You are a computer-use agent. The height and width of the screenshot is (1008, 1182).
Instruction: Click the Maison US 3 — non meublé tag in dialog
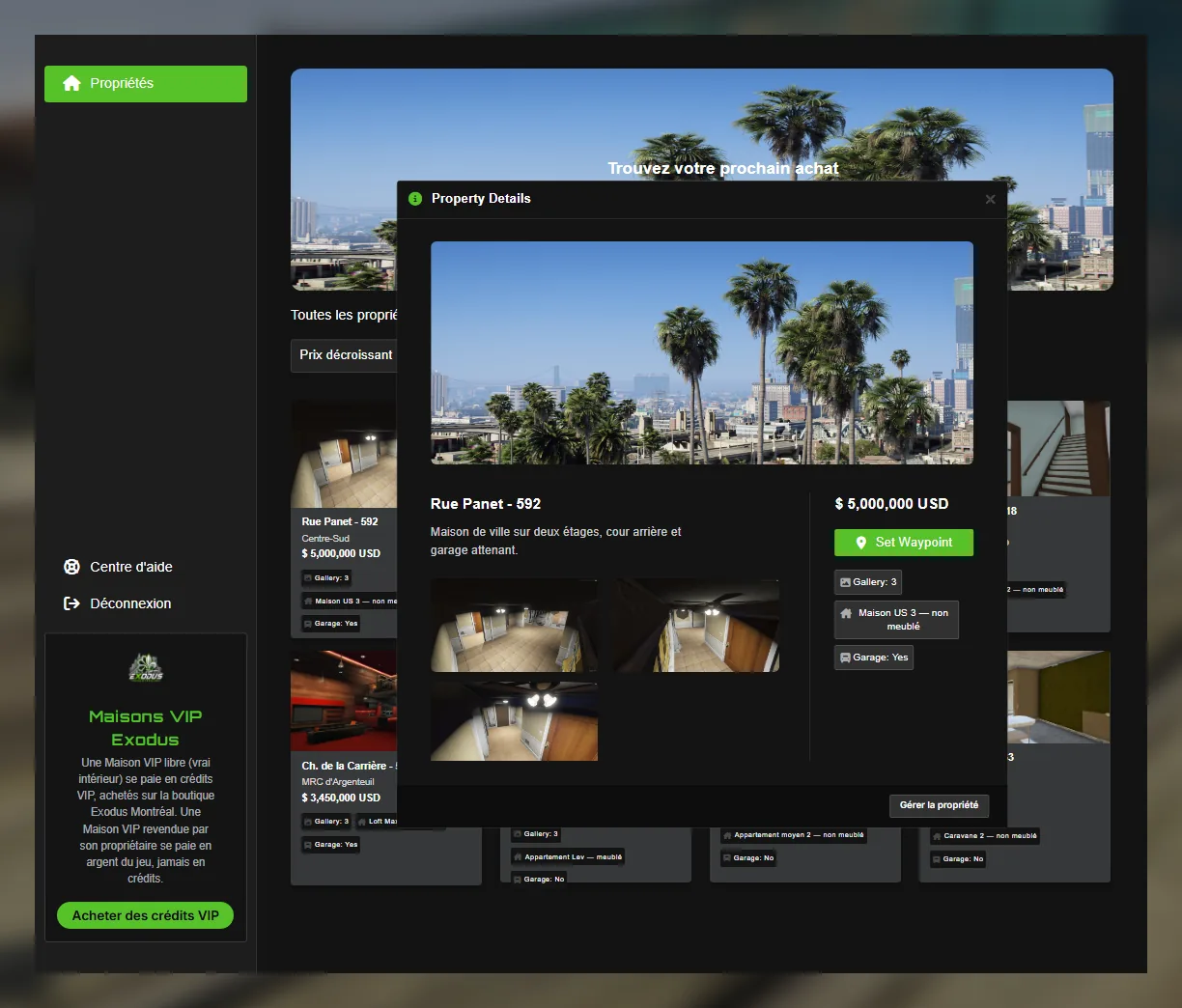[x=896, y=620]
